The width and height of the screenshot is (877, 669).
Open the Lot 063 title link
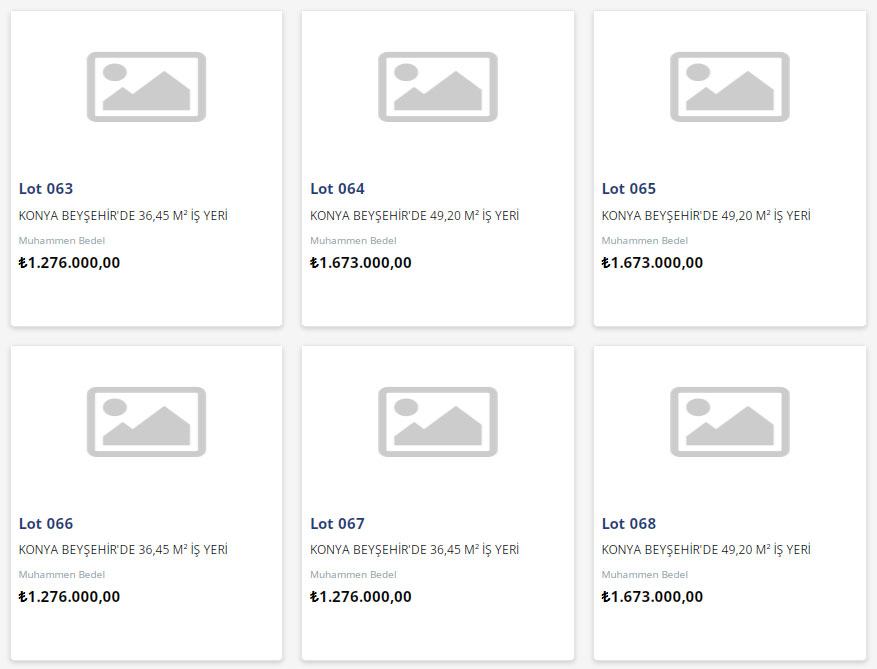tap(46, 189)
